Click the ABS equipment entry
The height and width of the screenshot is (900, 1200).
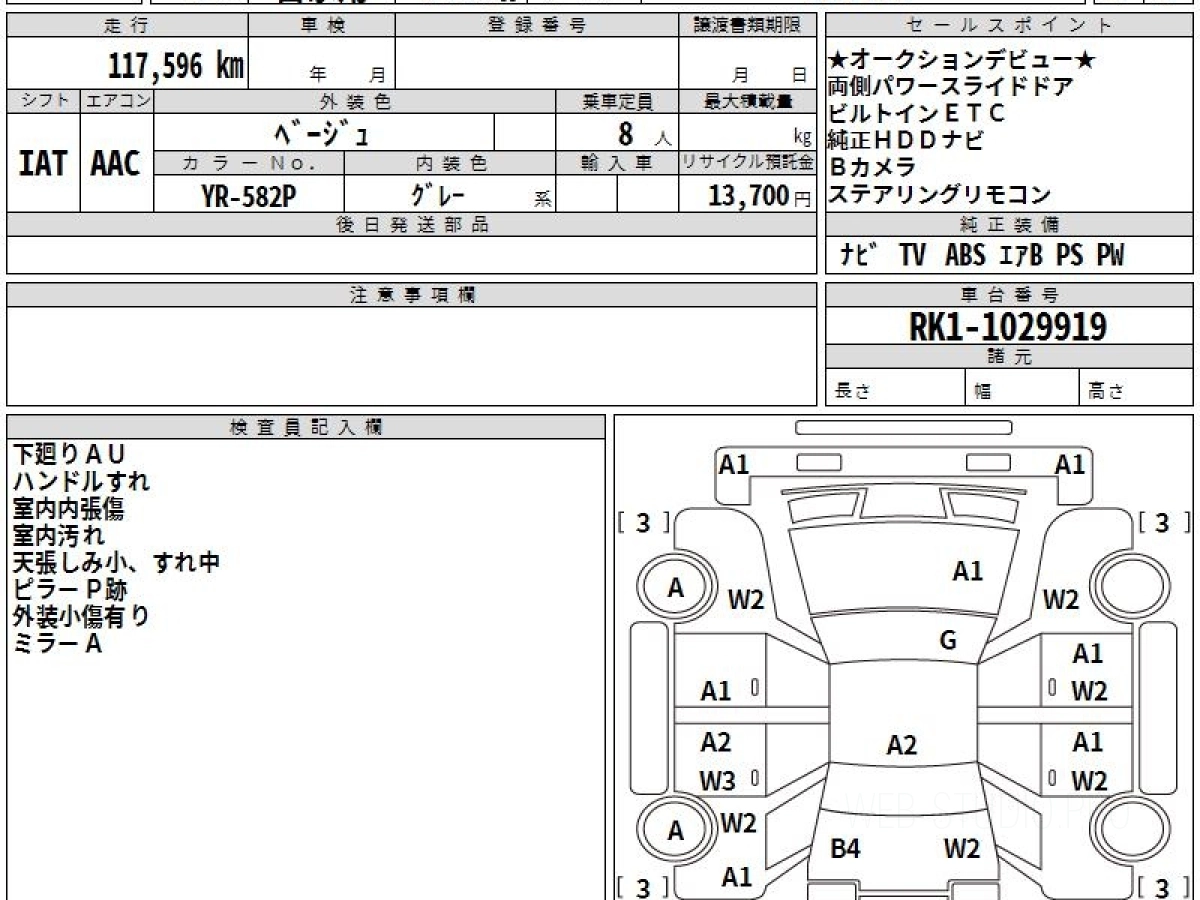pos(965,256)
